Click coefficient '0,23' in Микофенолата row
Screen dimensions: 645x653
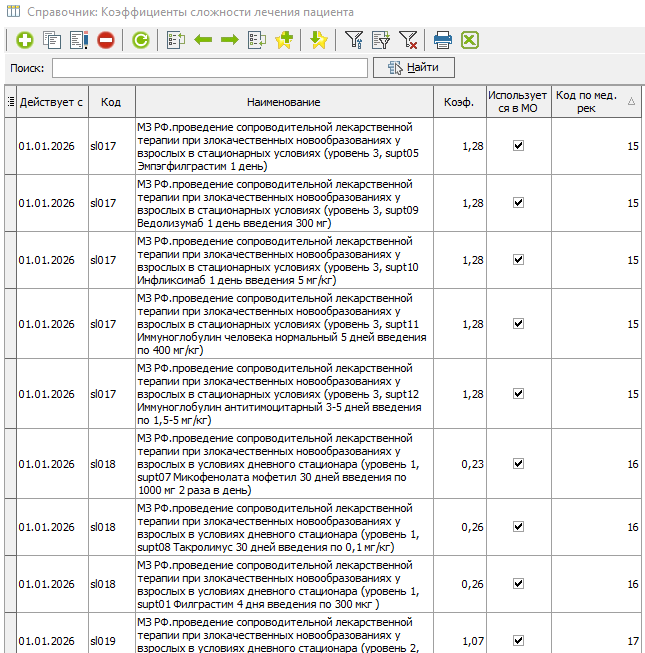point(472,464)
